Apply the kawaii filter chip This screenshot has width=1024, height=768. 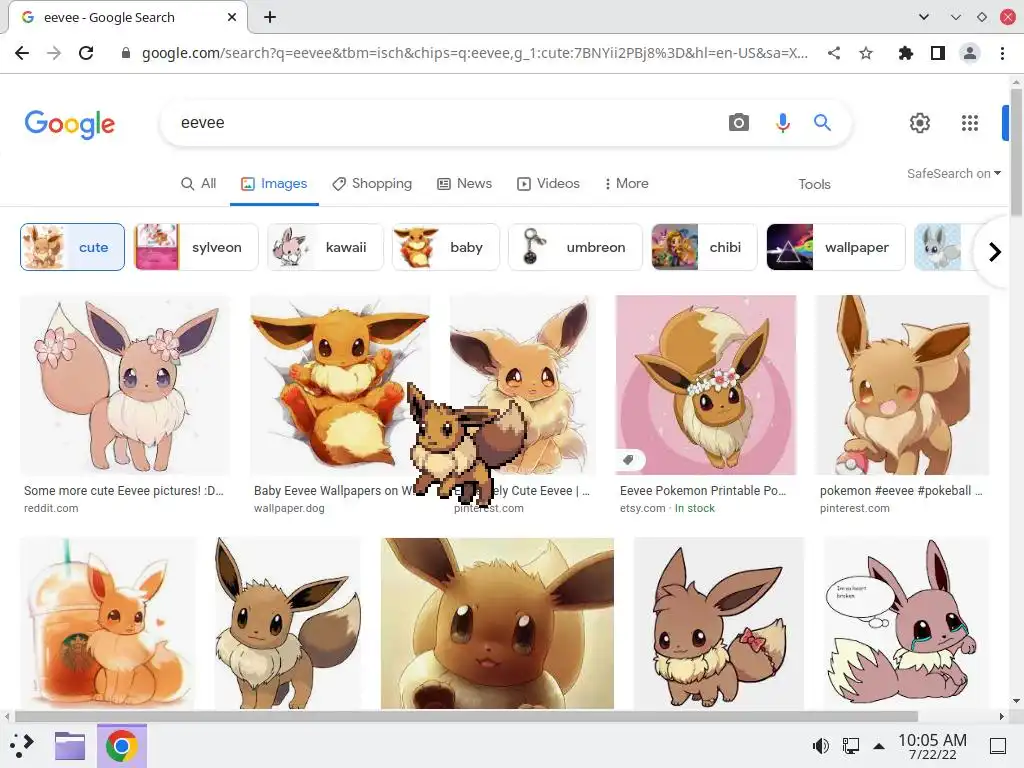click(x=325, y=247)
